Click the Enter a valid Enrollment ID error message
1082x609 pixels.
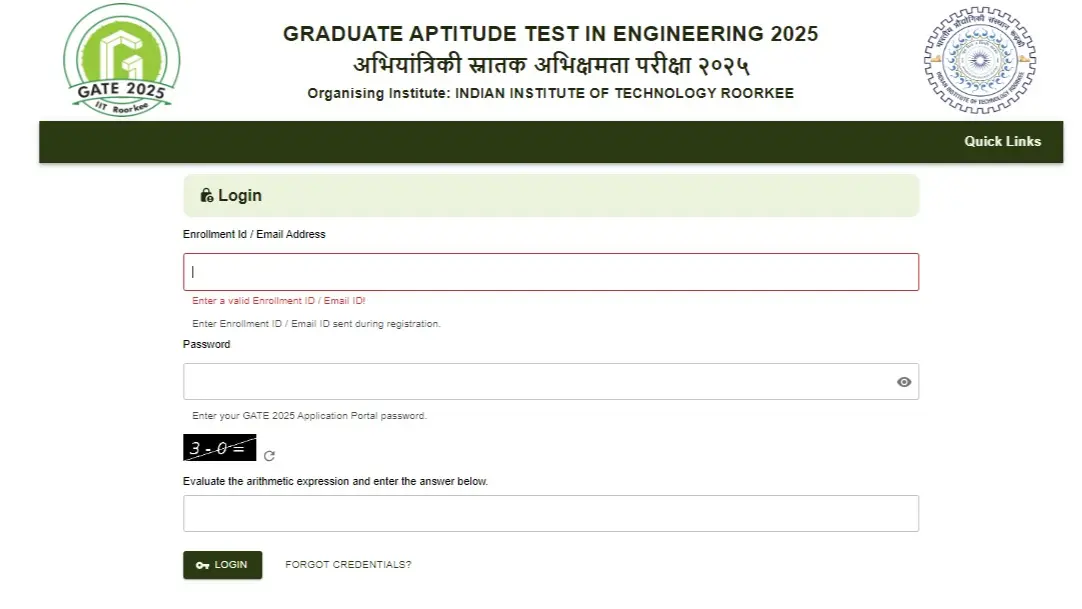tap(277, 299)
